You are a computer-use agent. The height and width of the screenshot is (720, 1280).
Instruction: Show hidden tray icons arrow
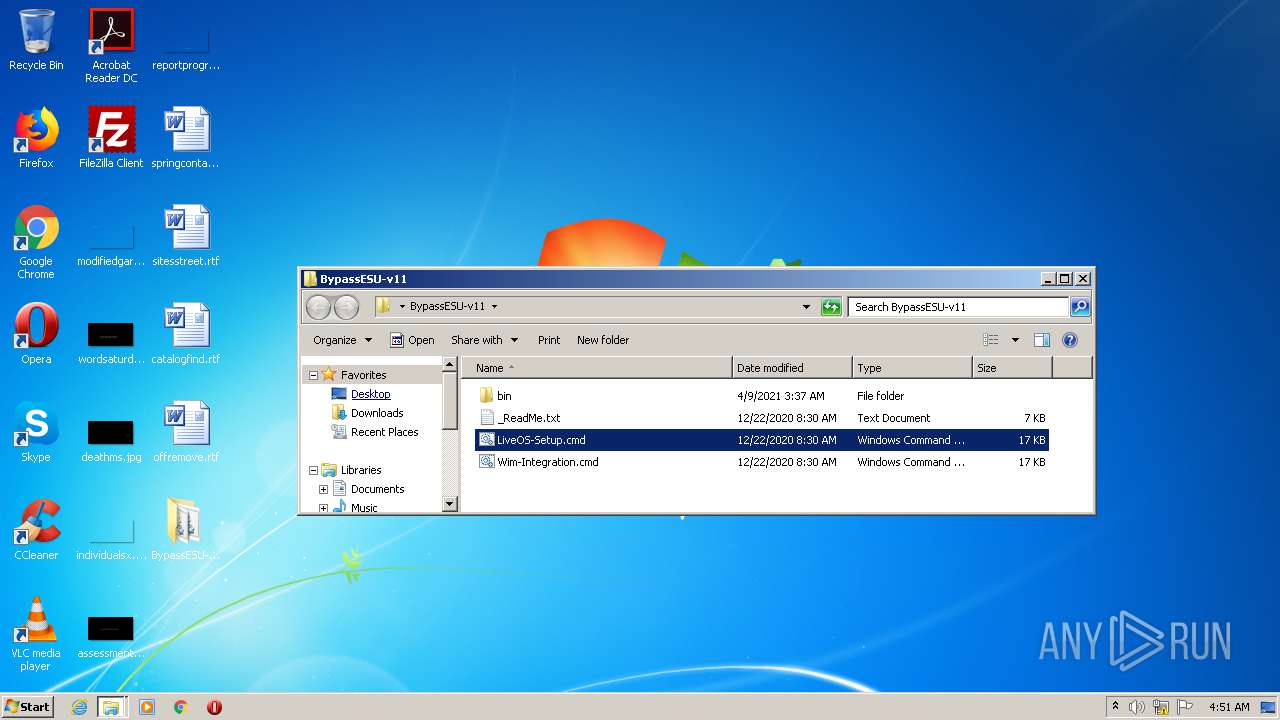[x=1115, y=706]
